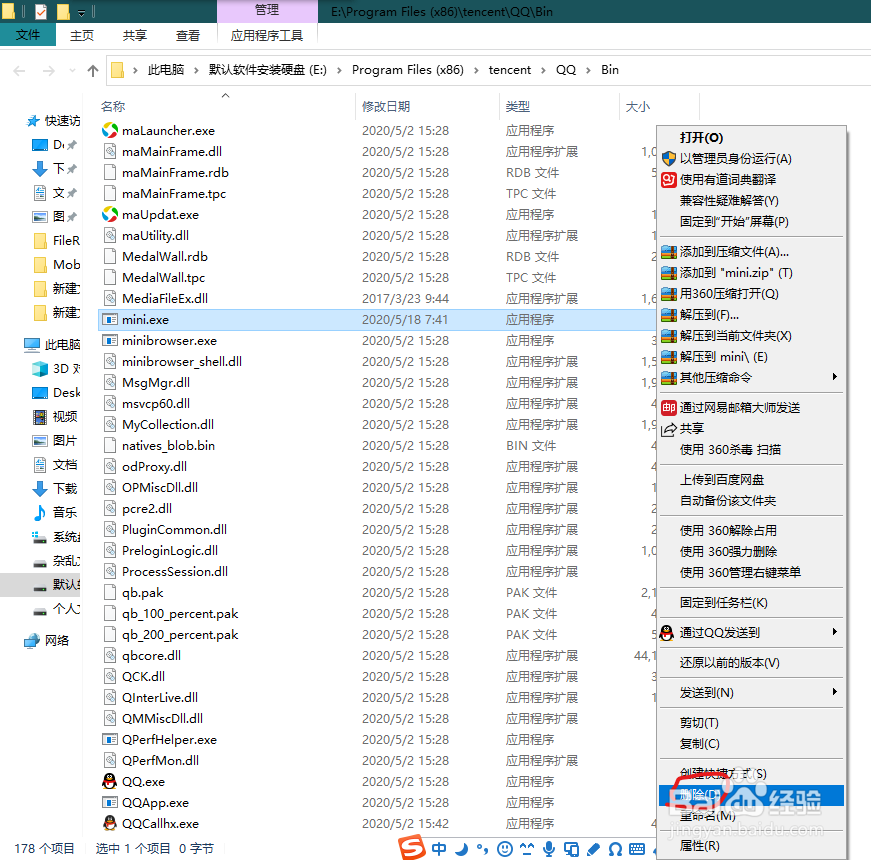Click the maLauncher.exe file icon
The image size is (871, 860).
point(110,131)
